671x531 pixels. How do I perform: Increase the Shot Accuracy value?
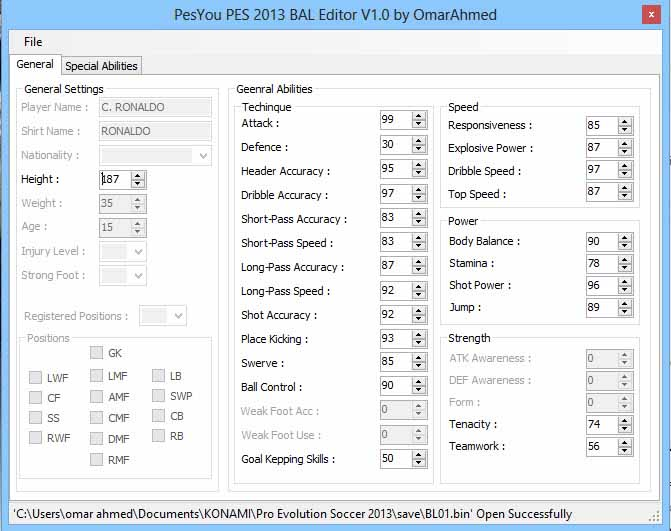click(419, 310)
